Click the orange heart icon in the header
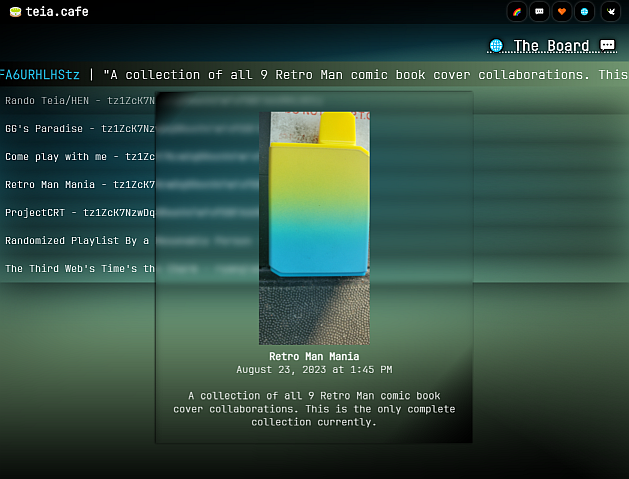 pos(562,12)
